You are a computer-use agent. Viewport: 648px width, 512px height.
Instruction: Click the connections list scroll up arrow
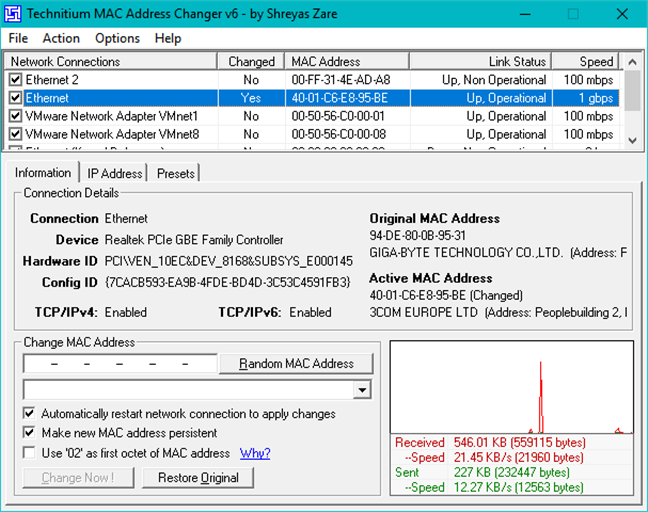632,62
